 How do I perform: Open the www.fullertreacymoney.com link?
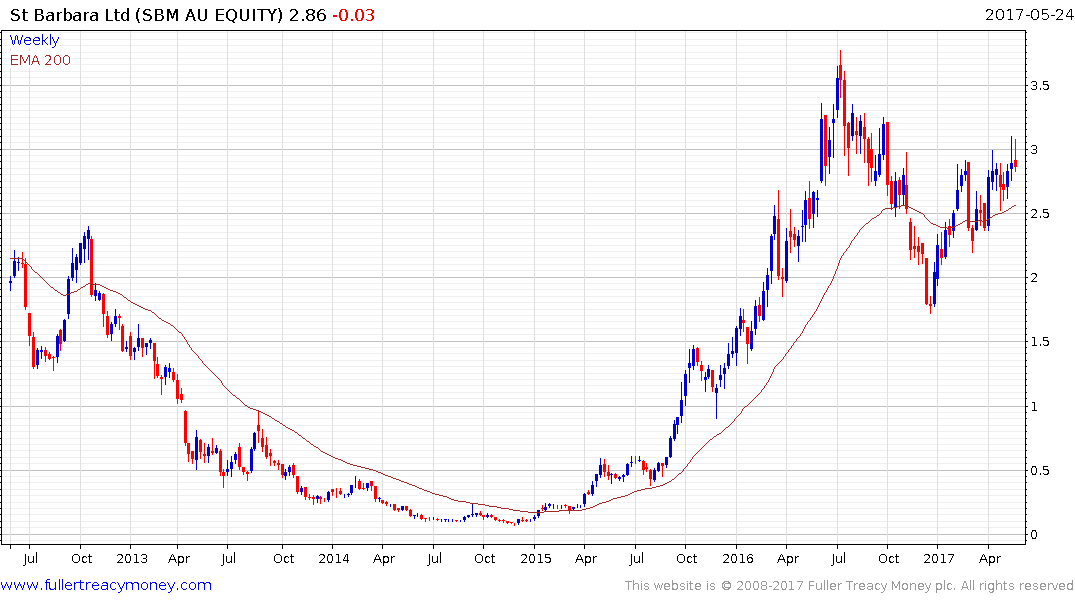click(106, 585)
